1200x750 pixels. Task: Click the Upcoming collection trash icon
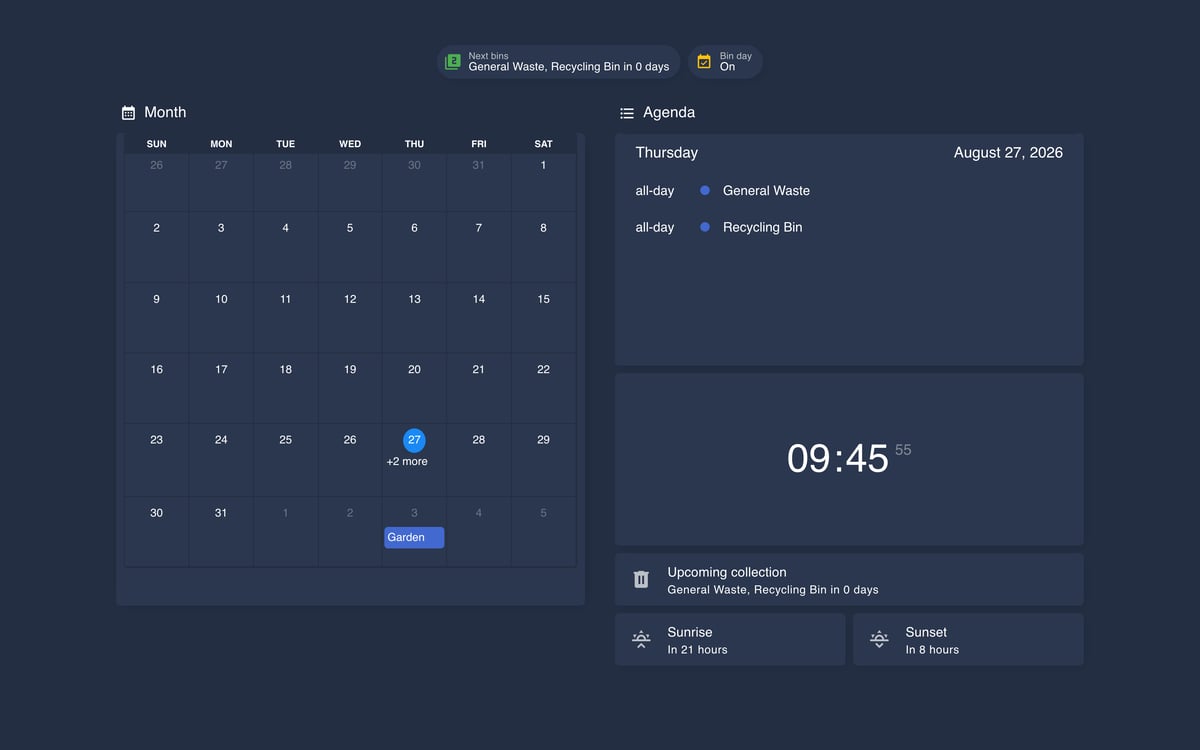pyautogui.click(x=642, y=579)
